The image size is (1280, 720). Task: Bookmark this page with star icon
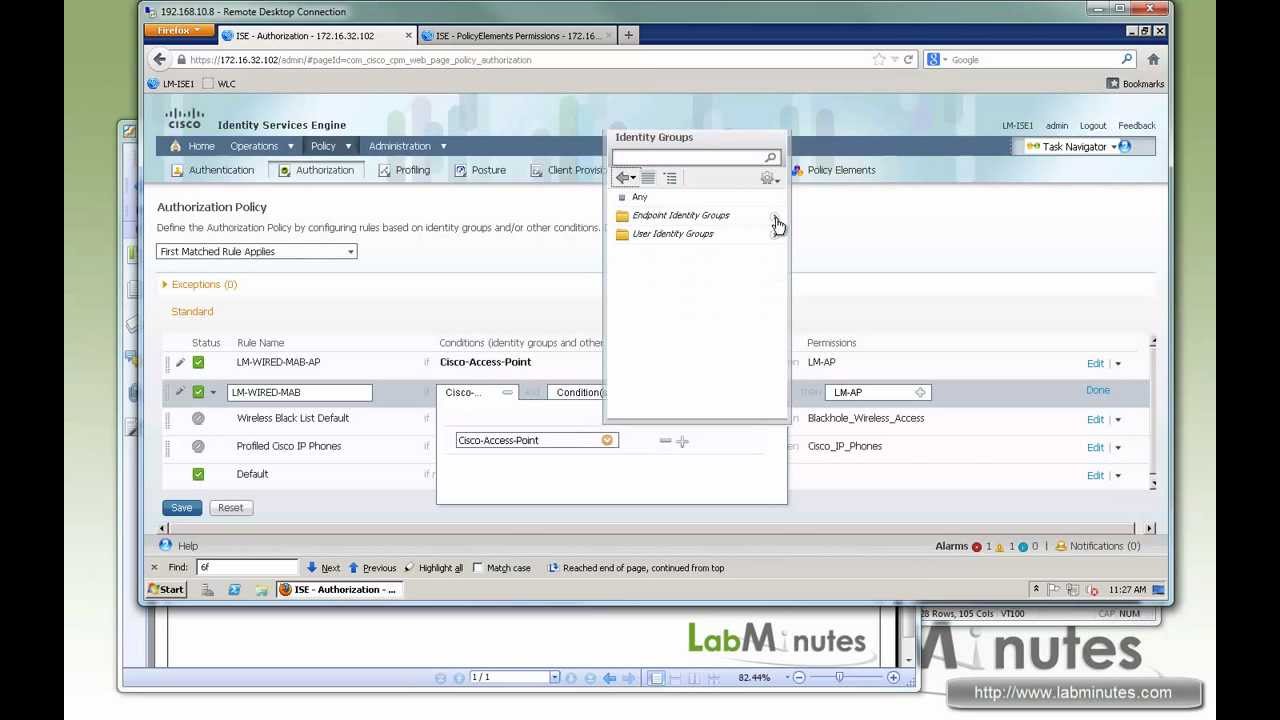(x=878, y=60)
